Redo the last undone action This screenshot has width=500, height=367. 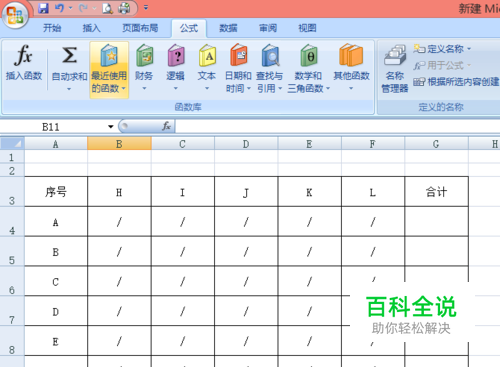tap(83, 8)
